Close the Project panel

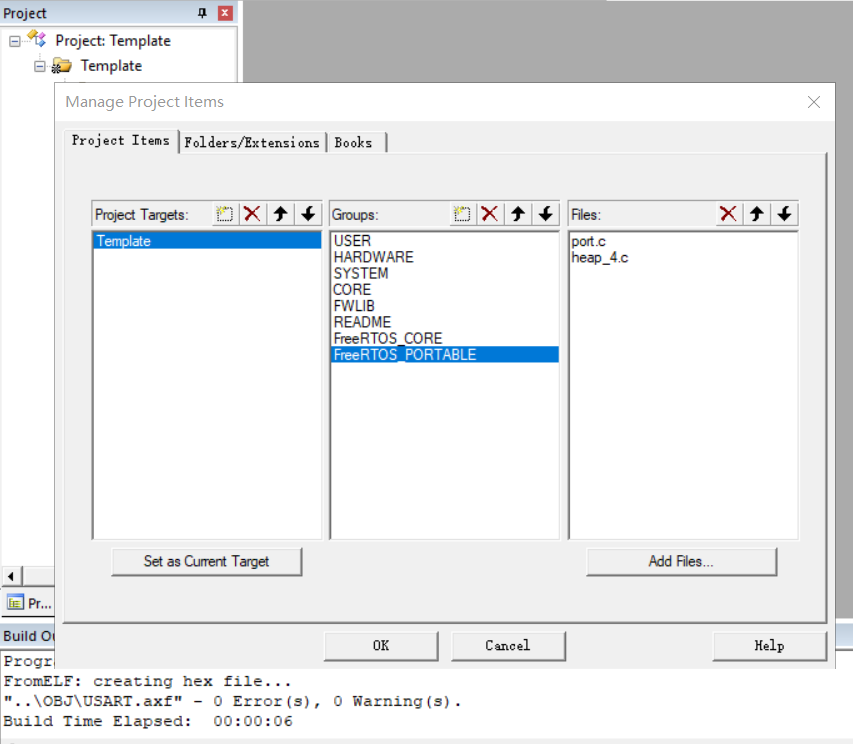[x=225, y=13]
